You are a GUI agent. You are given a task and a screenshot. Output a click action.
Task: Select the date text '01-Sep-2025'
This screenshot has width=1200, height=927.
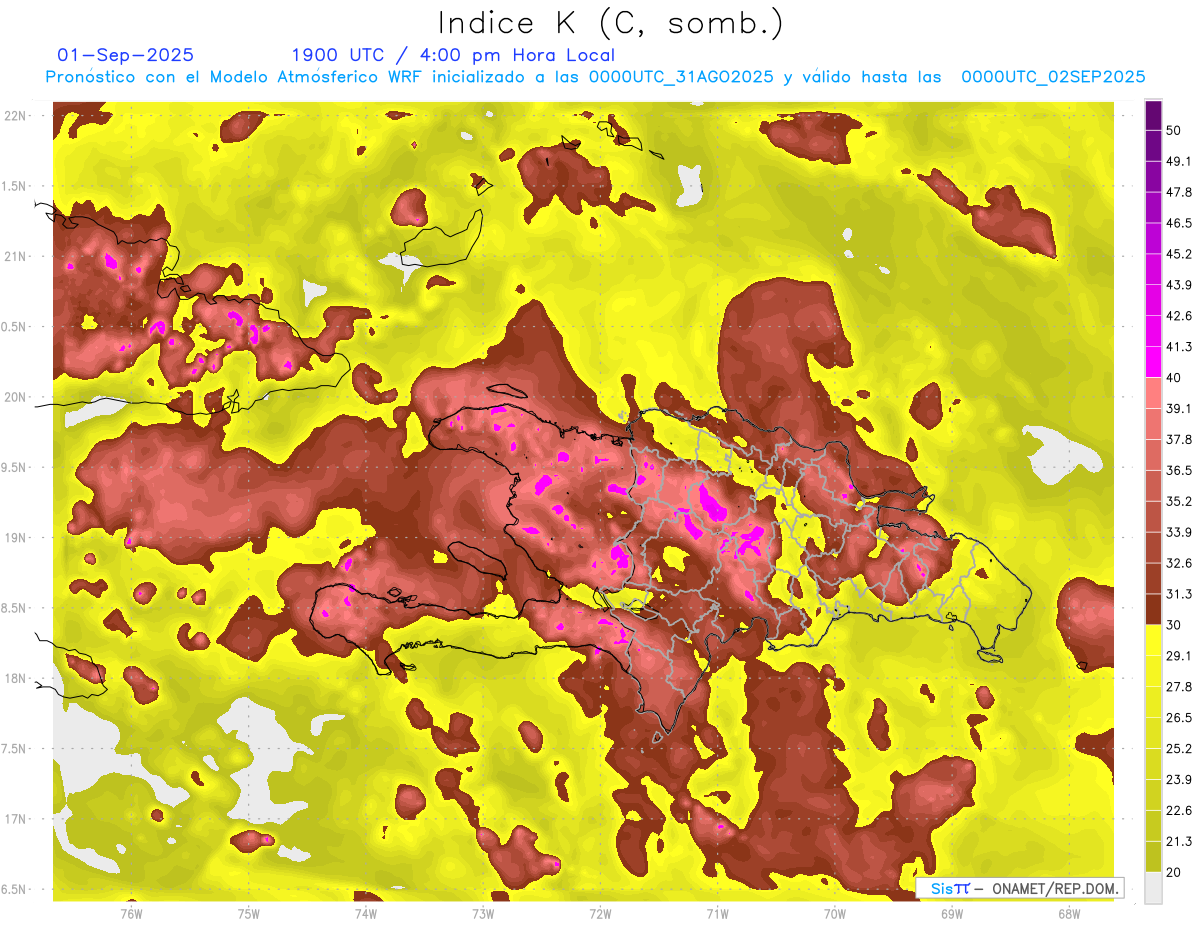tap(126, 55)
